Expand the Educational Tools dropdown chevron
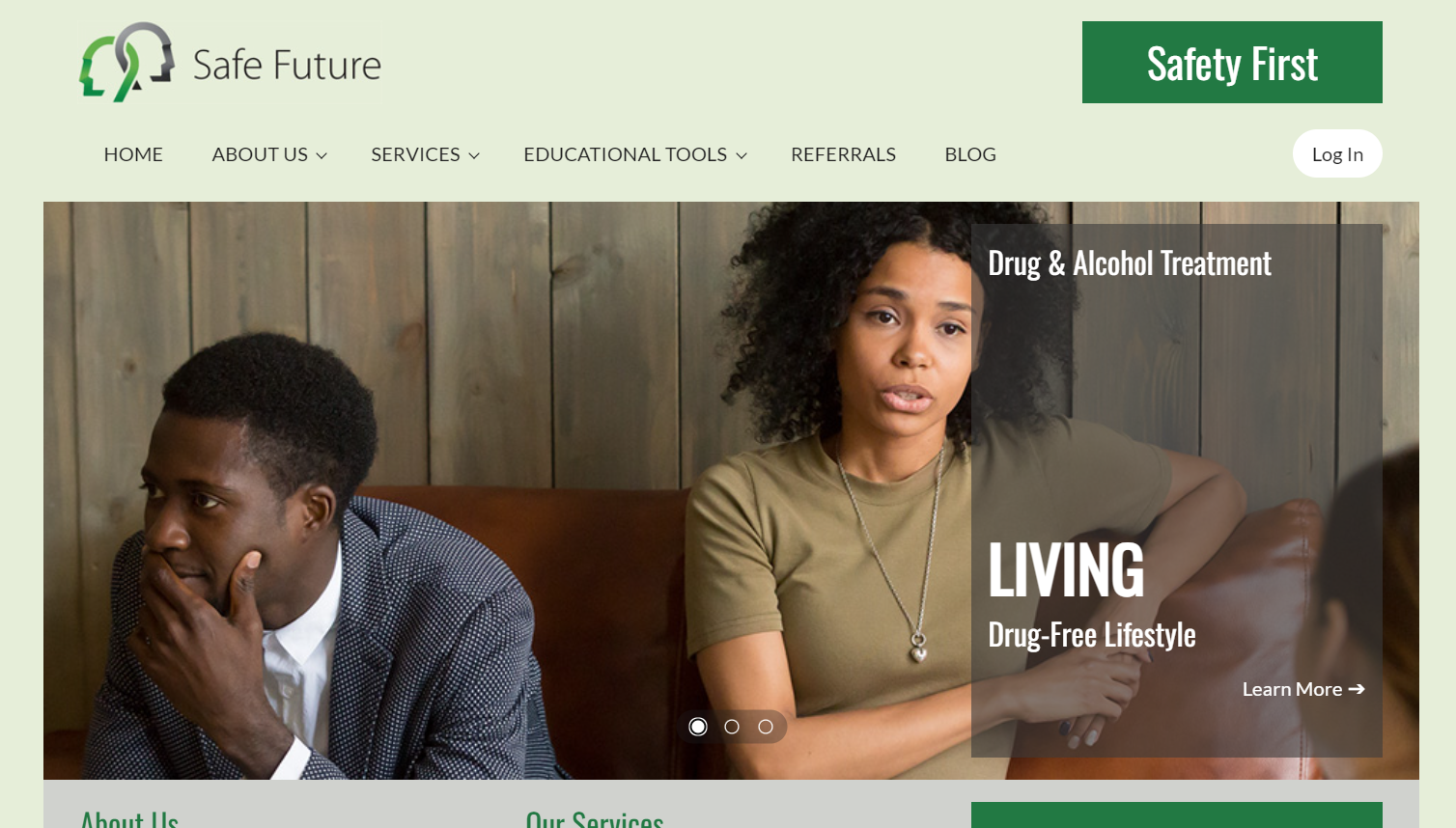 [x=742, y=155]
